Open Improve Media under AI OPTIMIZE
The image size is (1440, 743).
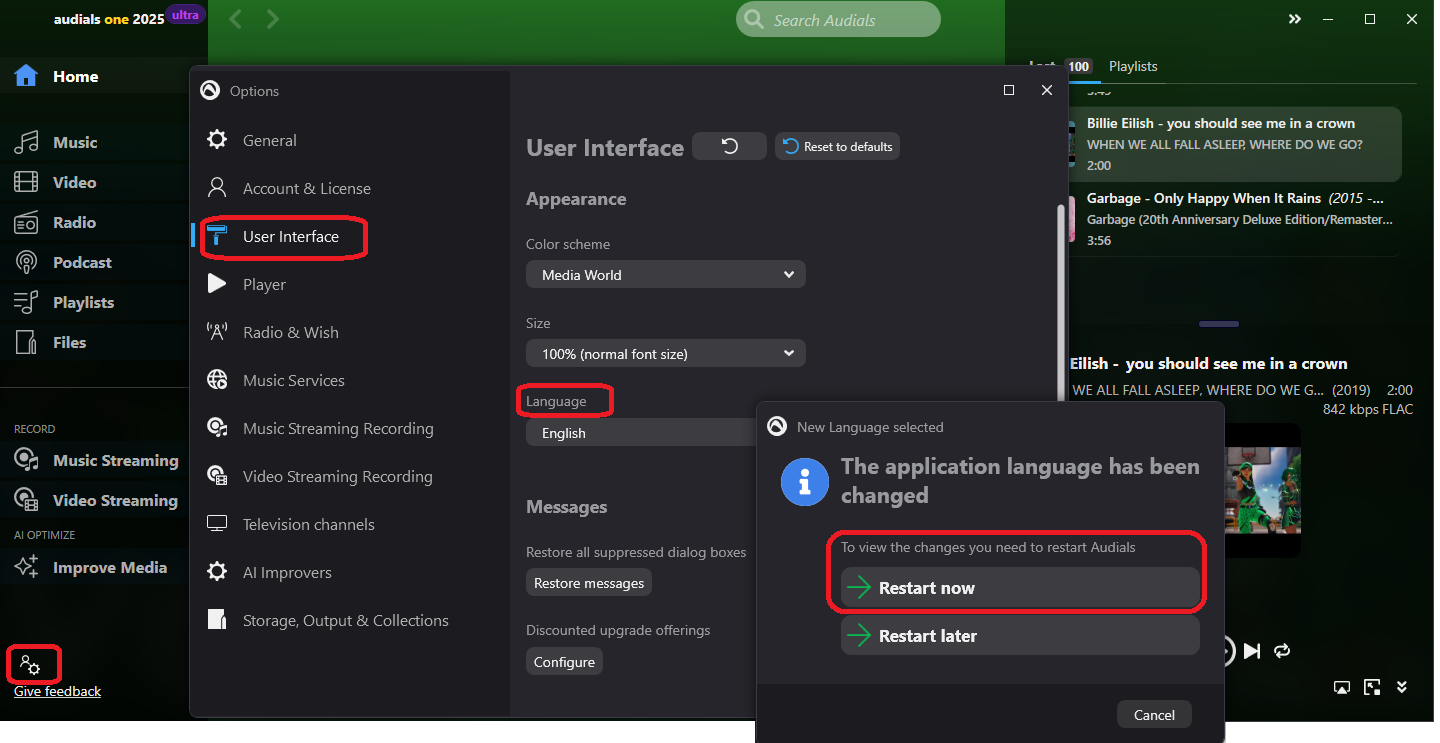click(112, 567)
